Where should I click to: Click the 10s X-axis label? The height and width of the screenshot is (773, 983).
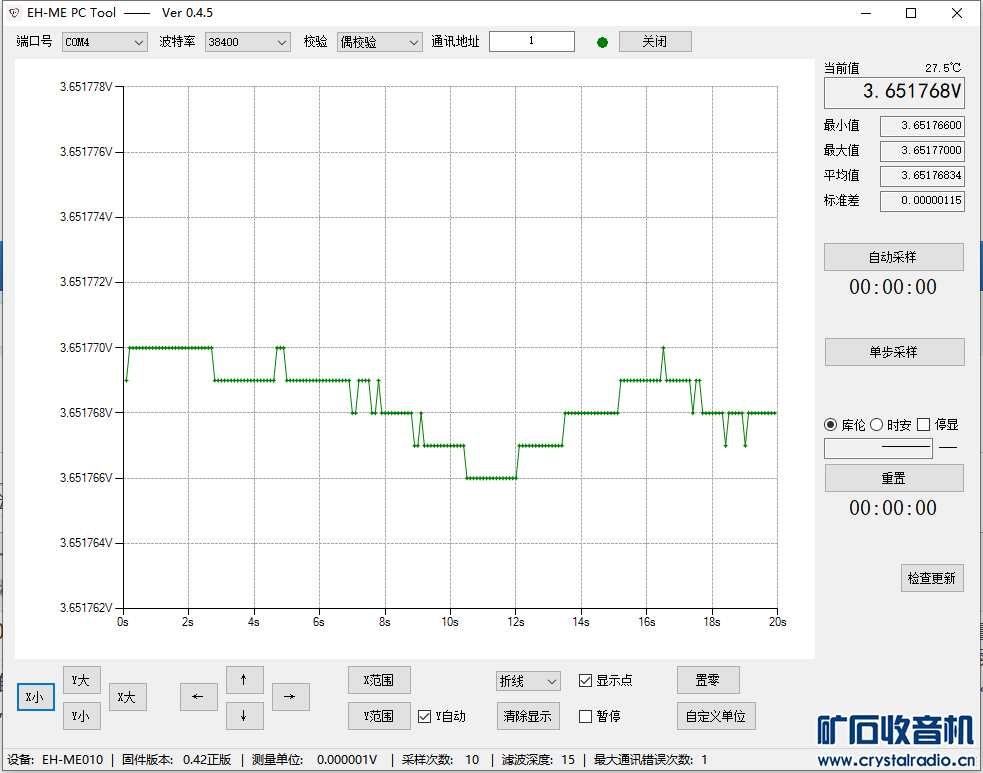tap(450, 622)
